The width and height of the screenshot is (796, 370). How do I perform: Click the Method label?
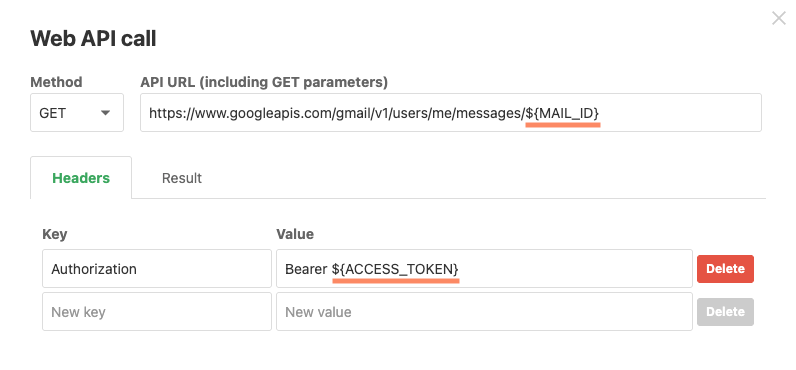[x=56, y=82]
